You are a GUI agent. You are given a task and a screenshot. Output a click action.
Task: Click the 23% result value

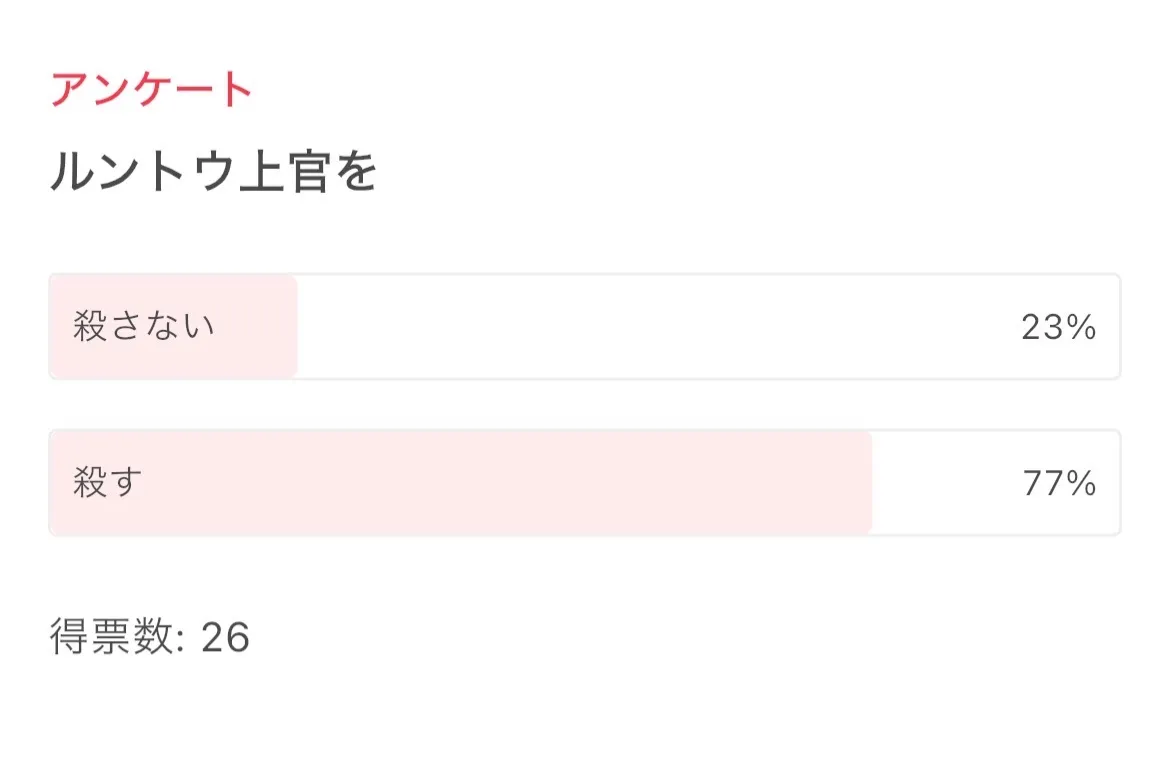click(x=1058, y=327)
